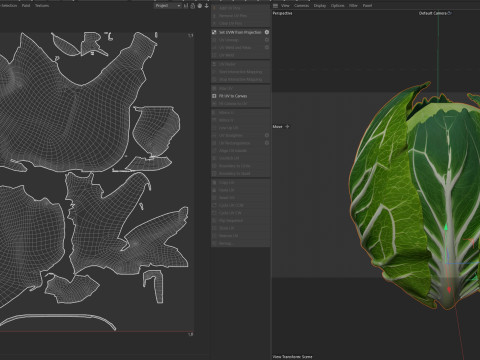
Task: Click Add UV Pins command
Action: tap(230, 8)
